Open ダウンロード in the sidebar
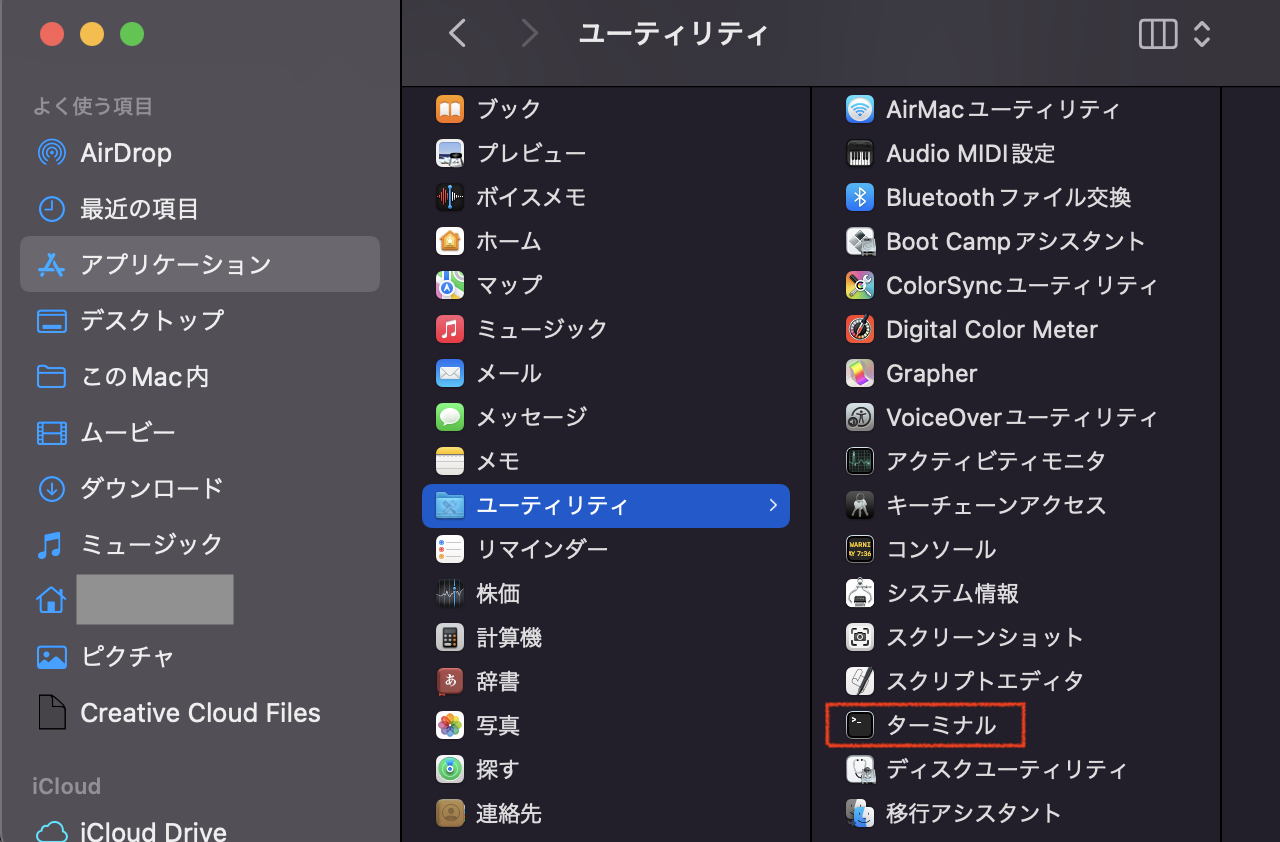 click(x=200, y=489)
